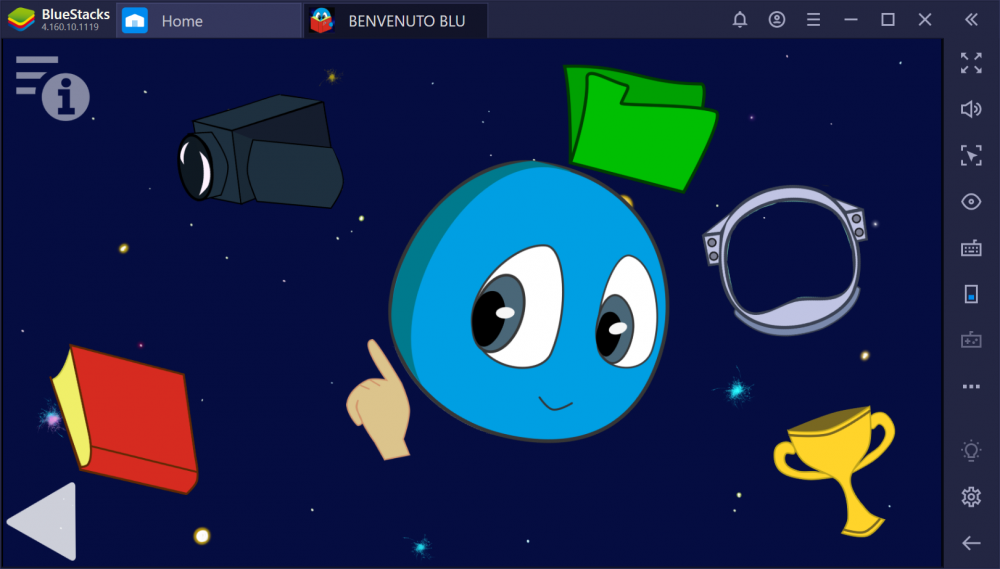Click the video camera icon

[x=262, y=152]
